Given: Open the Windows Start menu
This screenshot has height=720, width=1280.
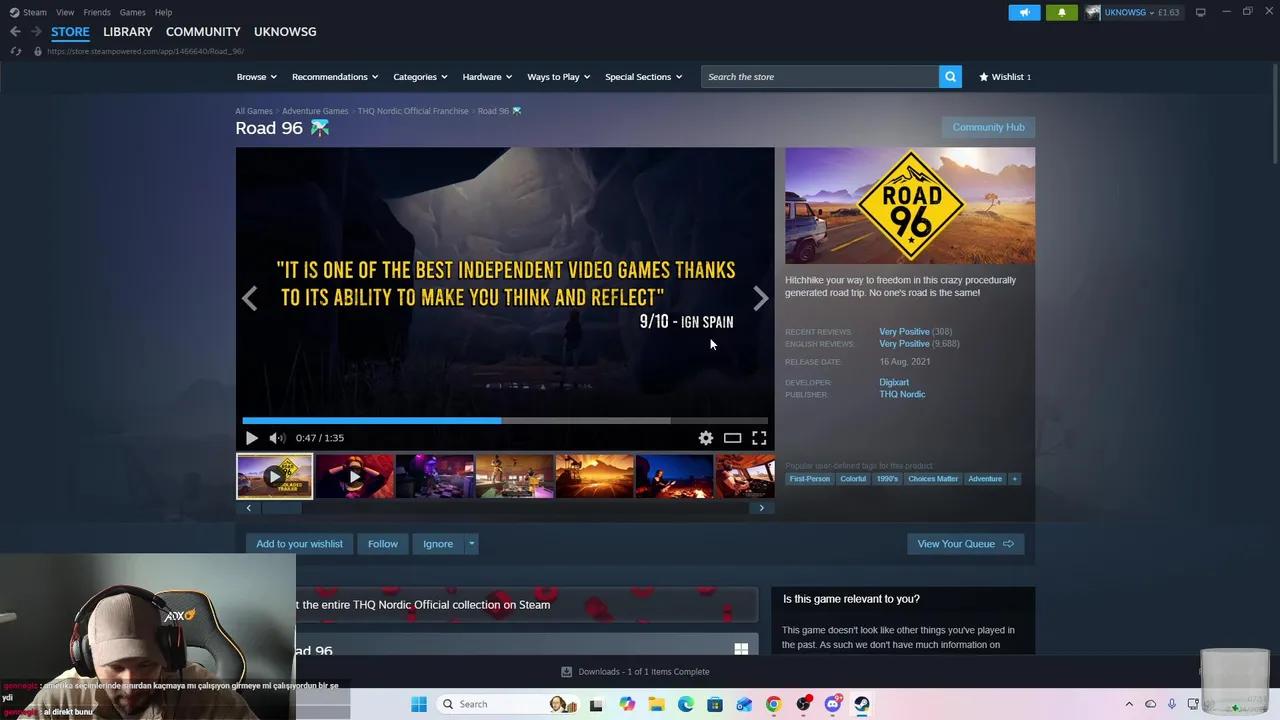Looking at the screenshot, I should (x=419, y=704).
